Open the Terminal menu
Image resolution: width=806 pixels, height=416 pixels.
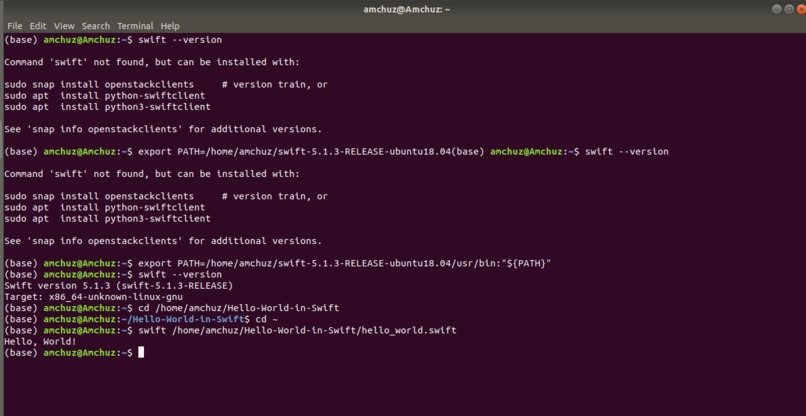coord(135,26)
